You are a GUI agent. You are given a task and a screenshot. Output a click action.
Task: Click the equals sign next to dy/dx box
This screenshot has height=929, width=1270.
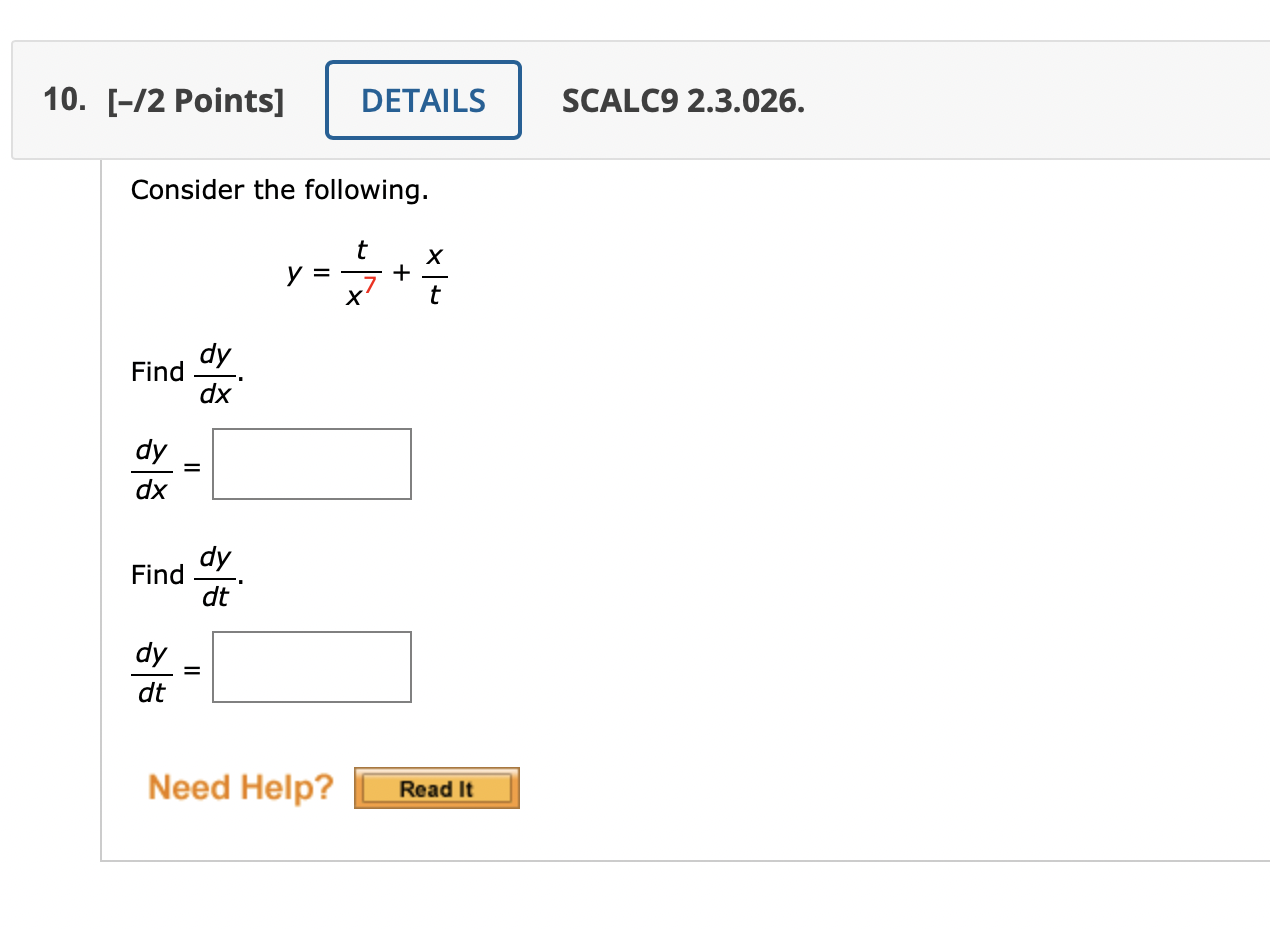tap(190, 466)
